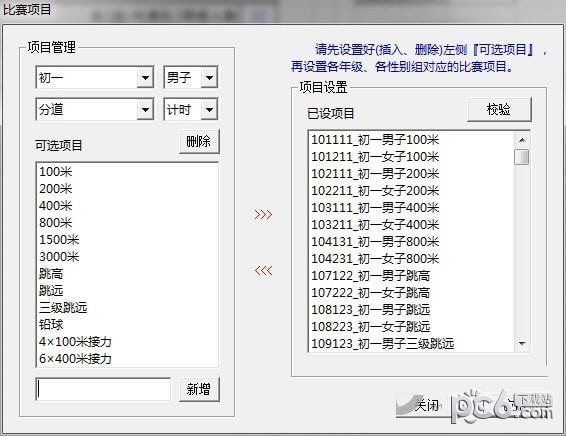Click the 校验 verify button
This screenshot has width=566, height=436.
pyautogui.click(x=499, y=109)
